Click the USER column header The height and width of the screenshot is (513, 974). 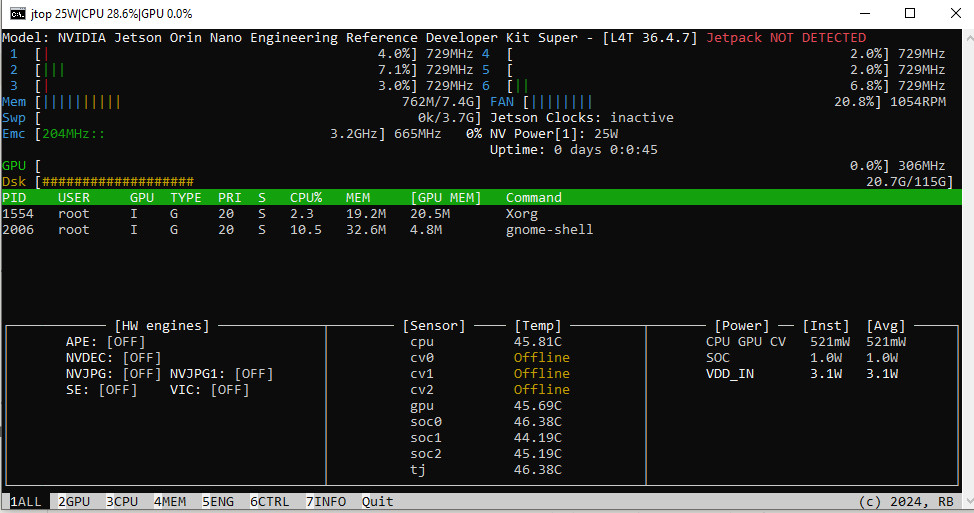coord(74,197)
